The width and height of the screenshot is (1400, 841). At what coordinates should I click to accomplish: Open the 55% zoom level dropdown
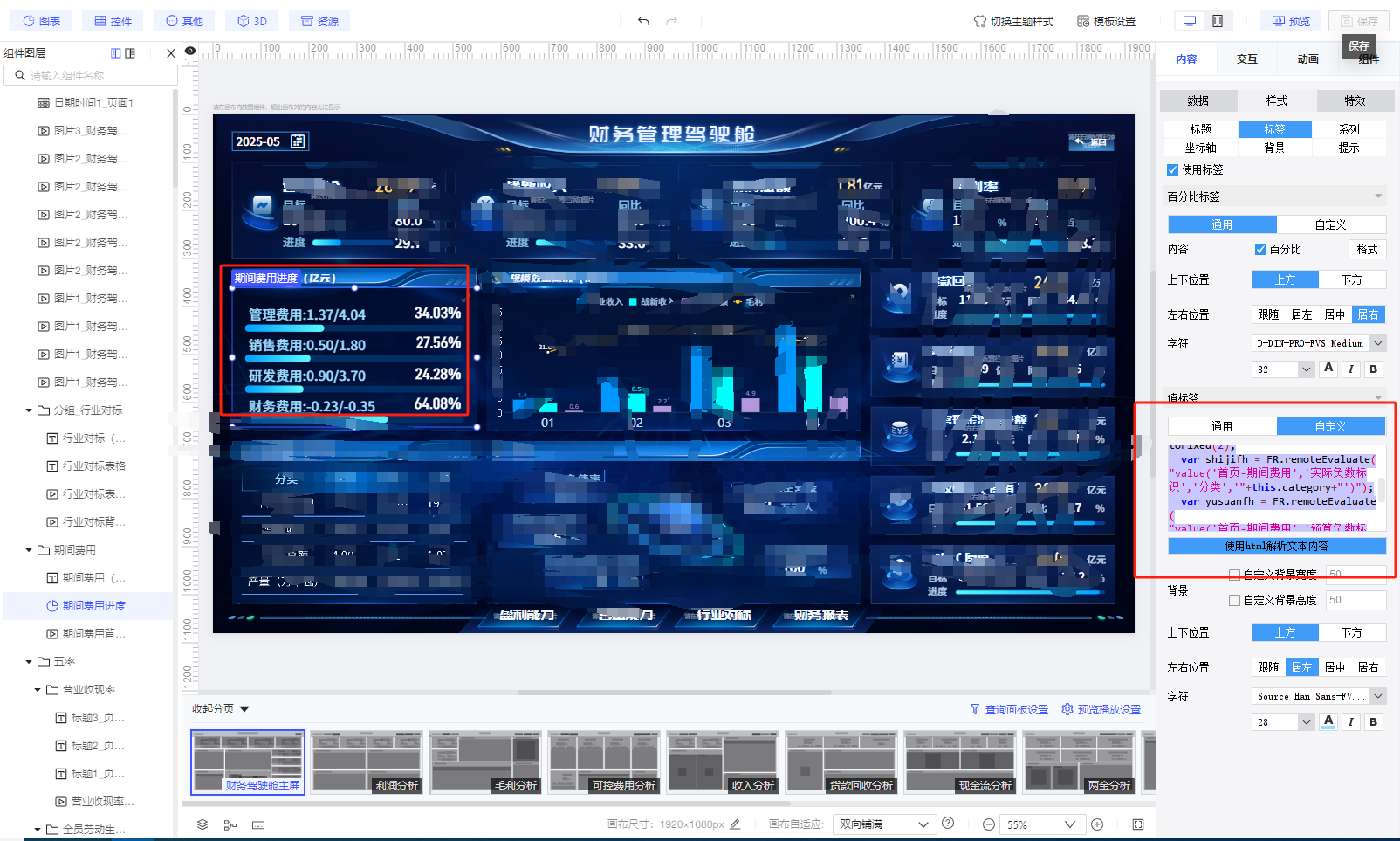(1041, 824)
